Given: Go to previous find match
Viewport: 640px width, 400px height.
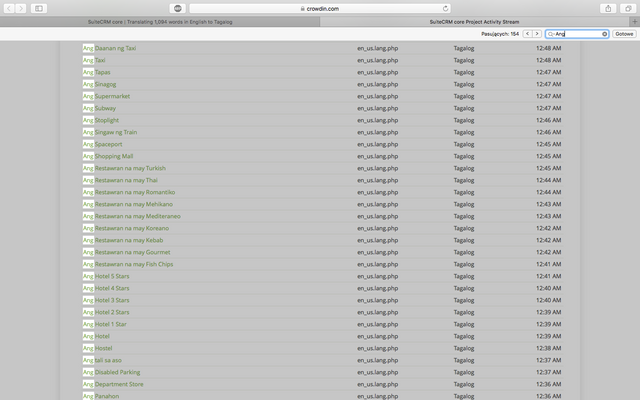Looking at the screenshot, I should pyautogui.click(x=527, y=34).
